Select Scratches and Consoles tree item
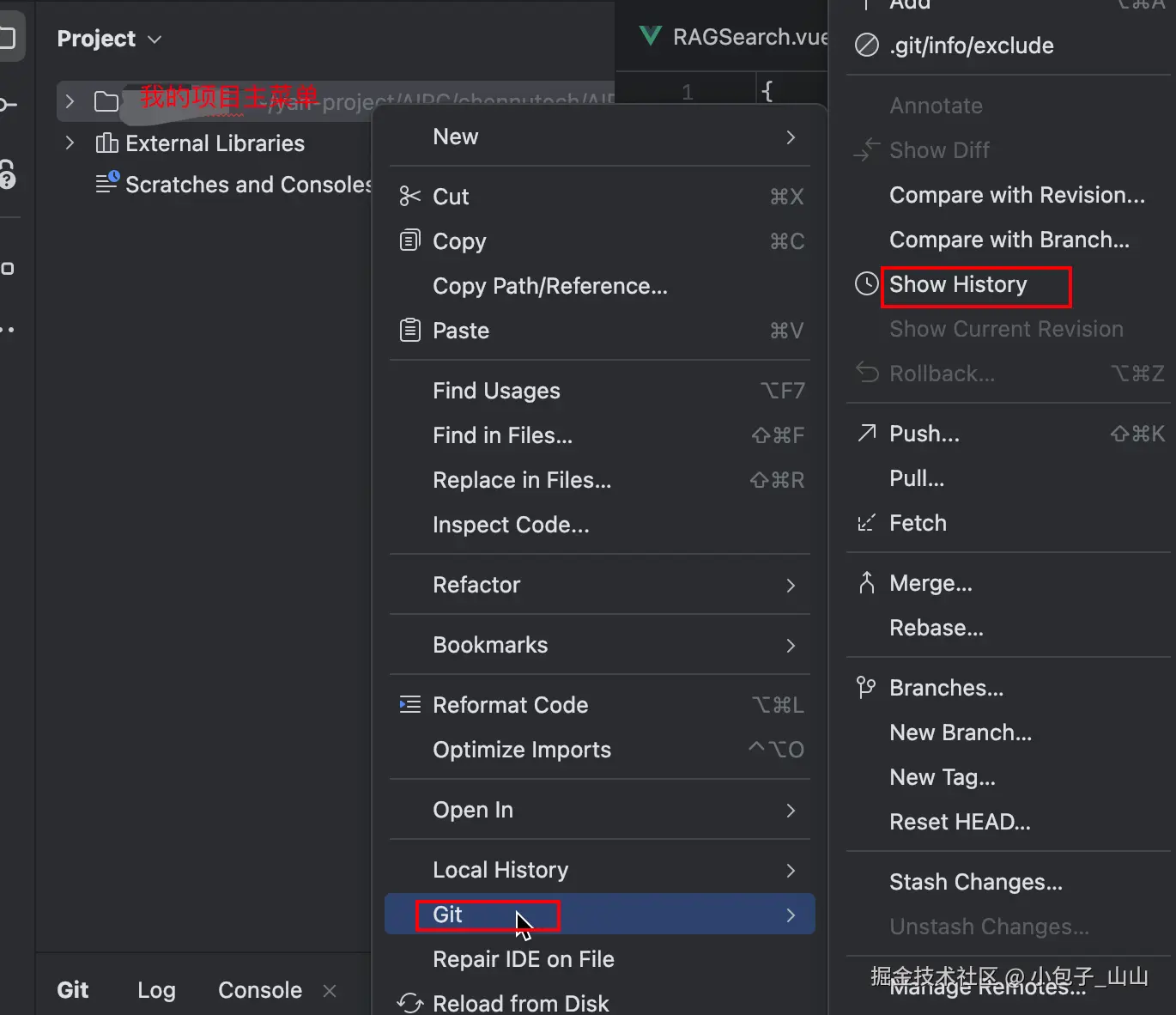 [x=248, y=185]
